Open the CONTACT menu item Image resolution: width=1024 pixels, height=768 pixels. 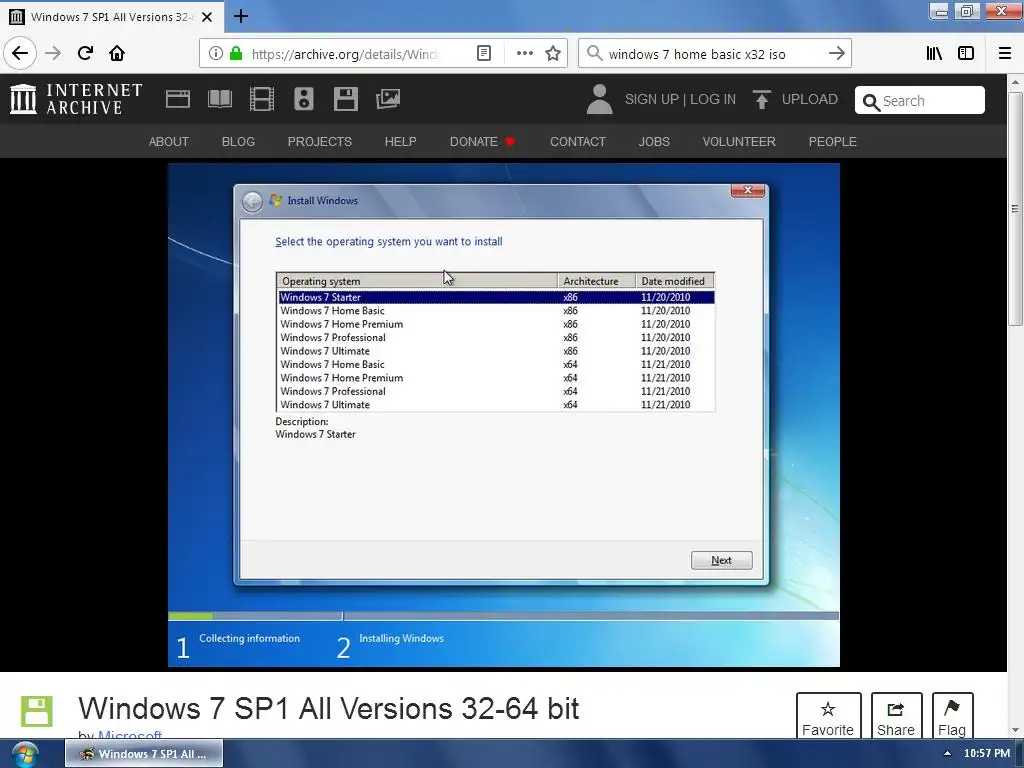[x=578, y=142]
